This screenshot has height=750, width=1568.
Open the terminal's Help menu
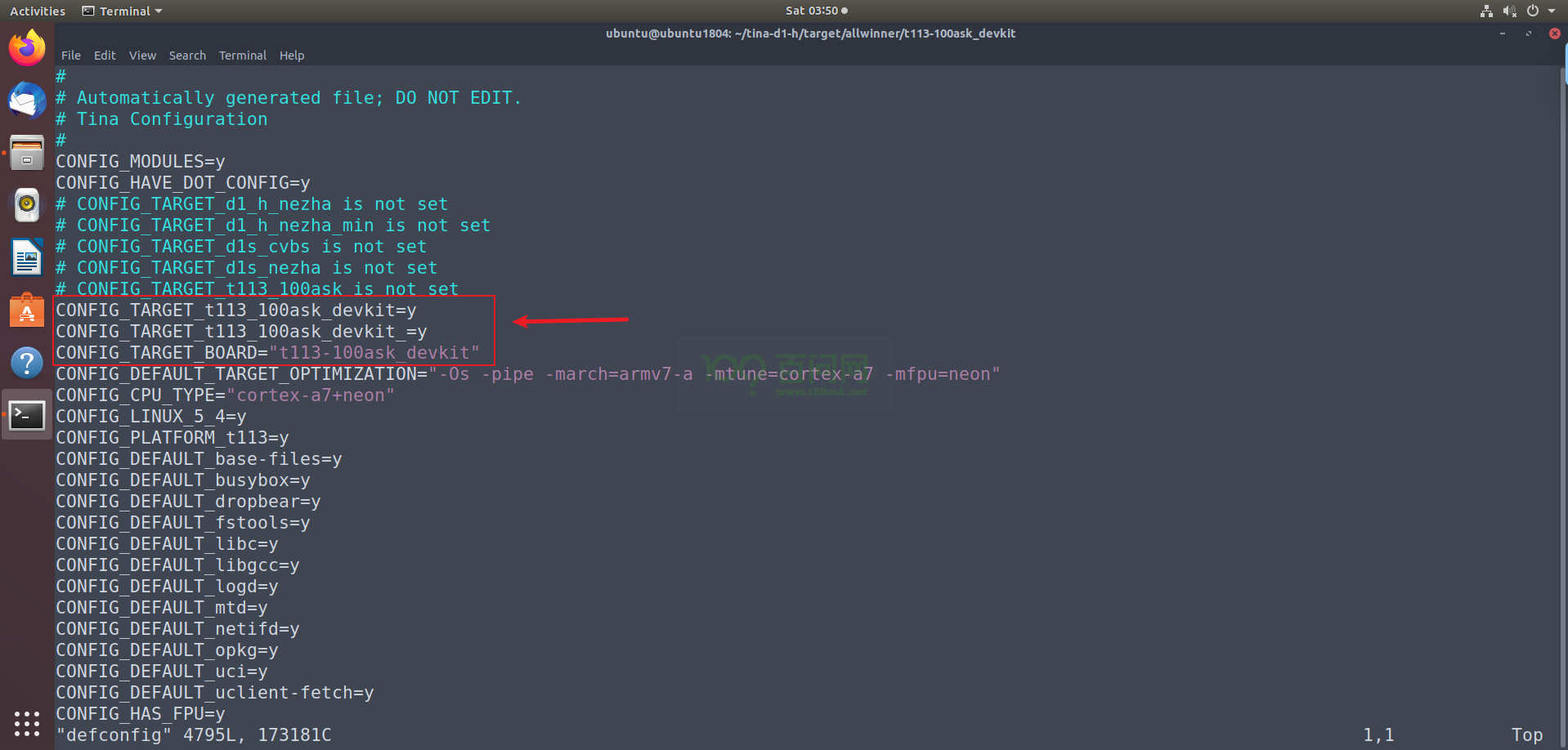point(291,56)
